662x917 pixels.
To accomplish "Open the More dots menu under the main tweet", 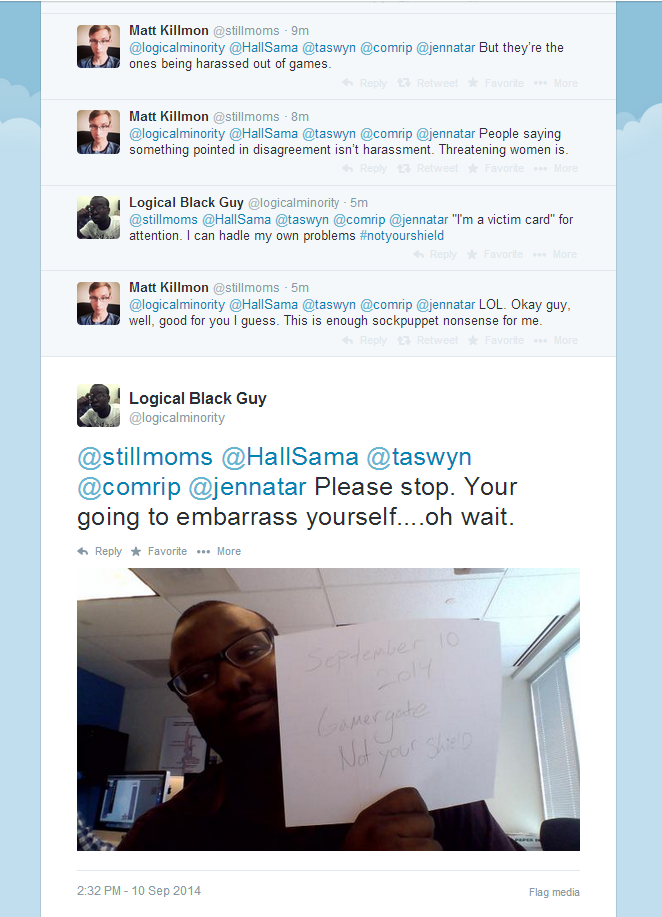I will tap(203, 551).
